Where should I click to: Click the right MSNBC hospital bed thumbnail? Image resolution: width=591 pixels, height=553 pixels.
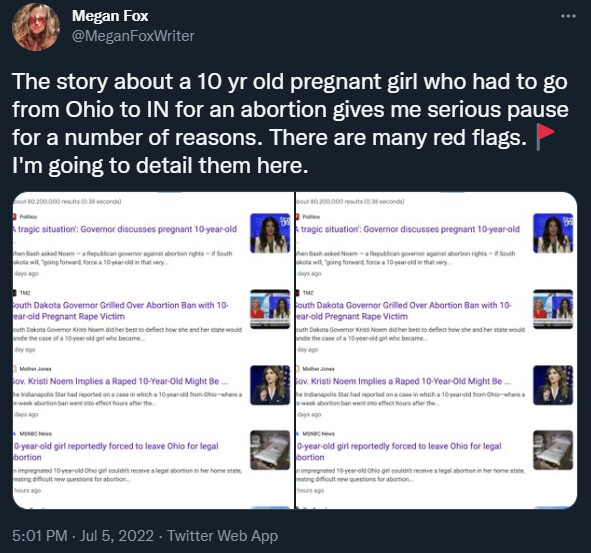point(553,450)
